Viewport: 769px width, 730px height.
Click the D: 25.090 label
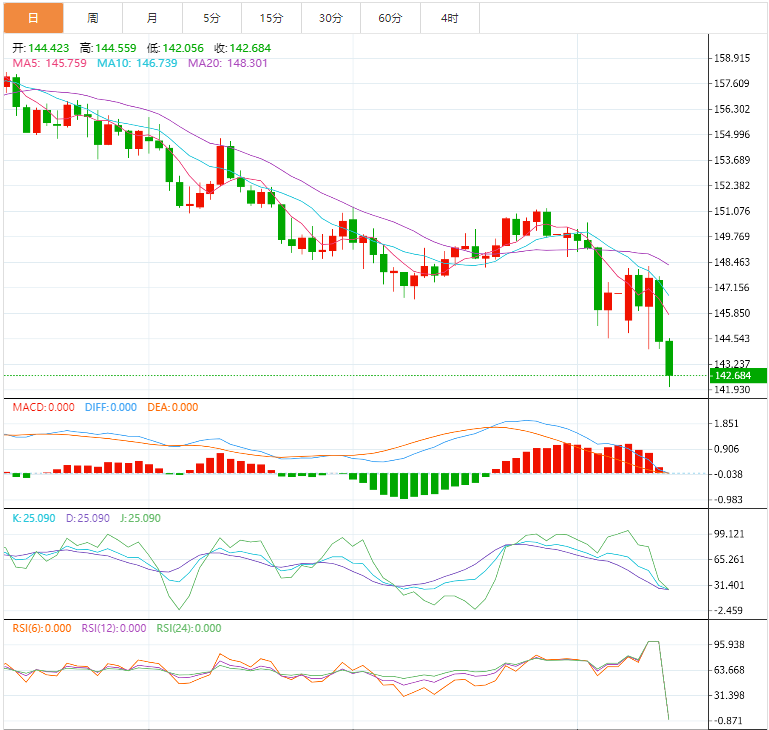88,518
